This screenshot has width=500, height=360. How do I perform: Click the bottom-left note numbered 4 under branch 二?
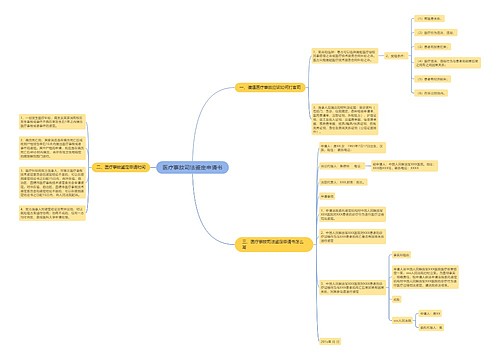52,213
